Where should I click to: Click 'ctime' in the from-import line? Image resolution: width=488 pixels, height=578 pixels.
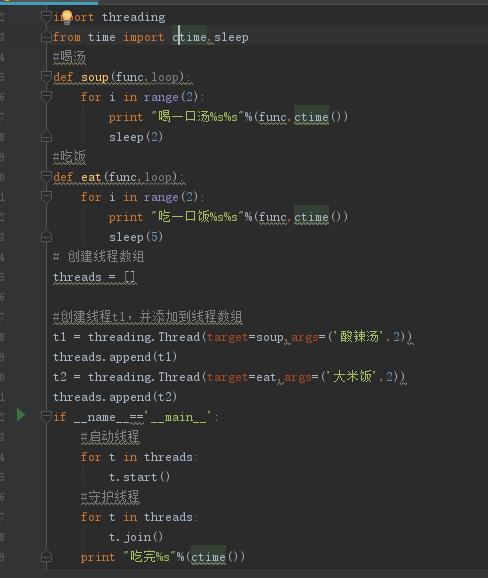(x=190, y=37)
